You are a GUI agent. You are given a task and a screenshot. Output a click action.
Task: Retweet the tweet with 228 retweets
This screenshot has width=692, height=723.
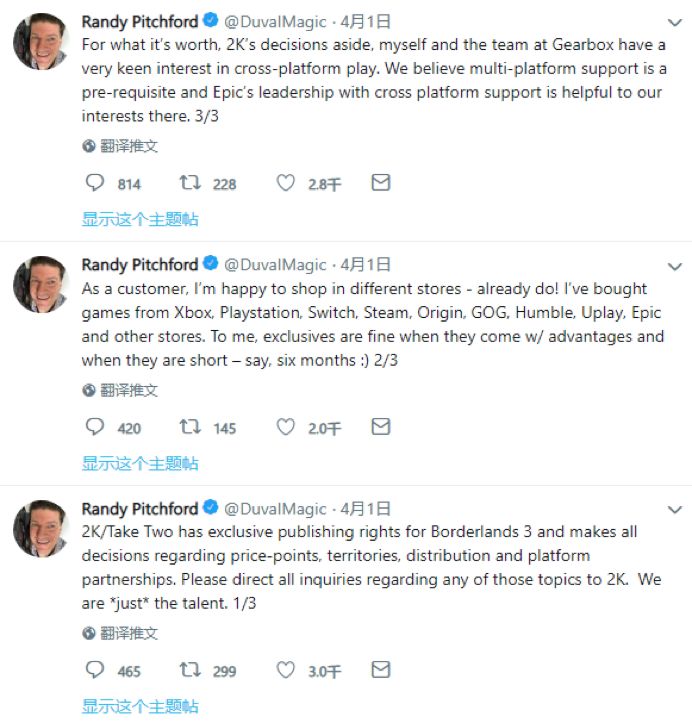[190, 183]
